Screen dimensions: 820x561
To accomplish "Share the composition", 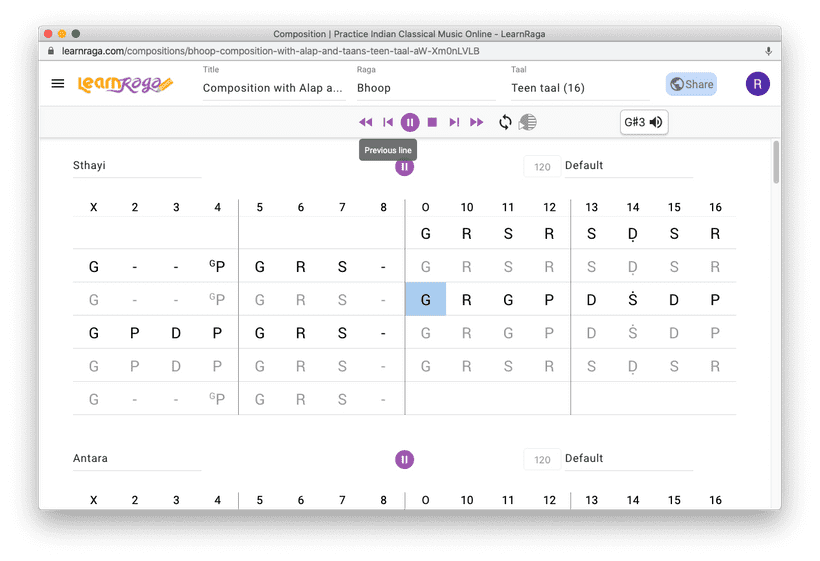I will point(691,84).
